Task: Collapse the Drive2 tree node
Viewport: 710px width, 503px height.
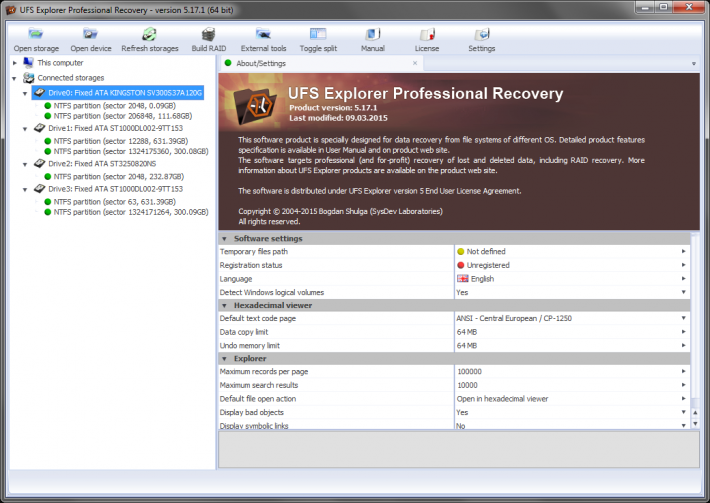Action: (25, 164)
